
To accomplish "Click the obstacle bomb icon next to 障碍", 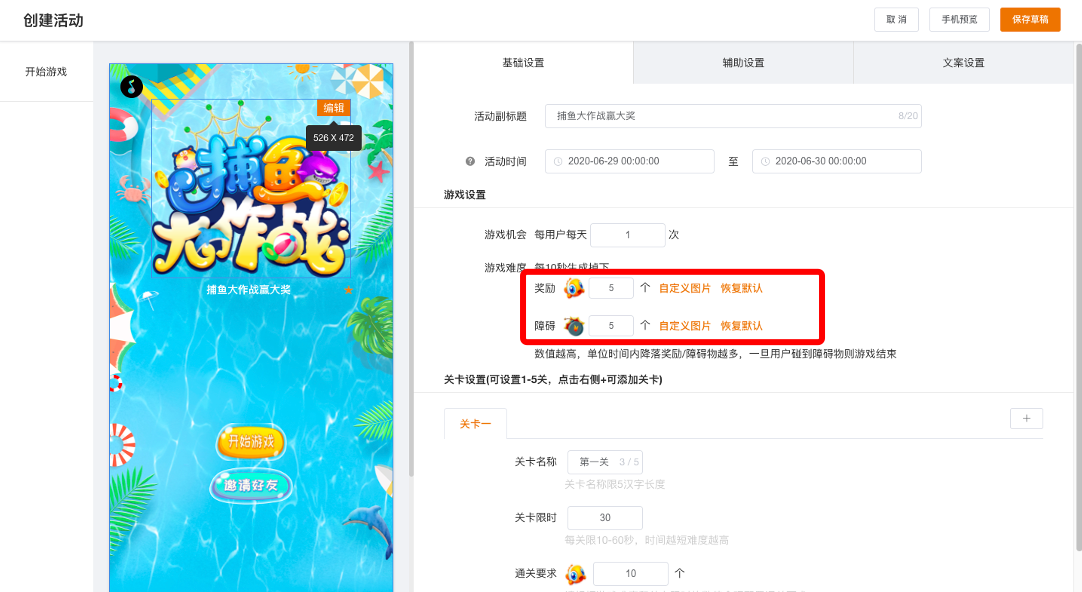I will (574, 326).
